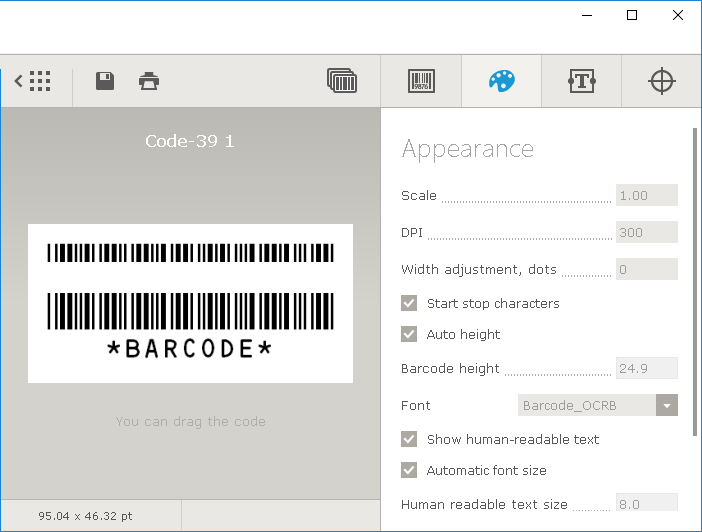Click the Scale value field

[646, 195]
